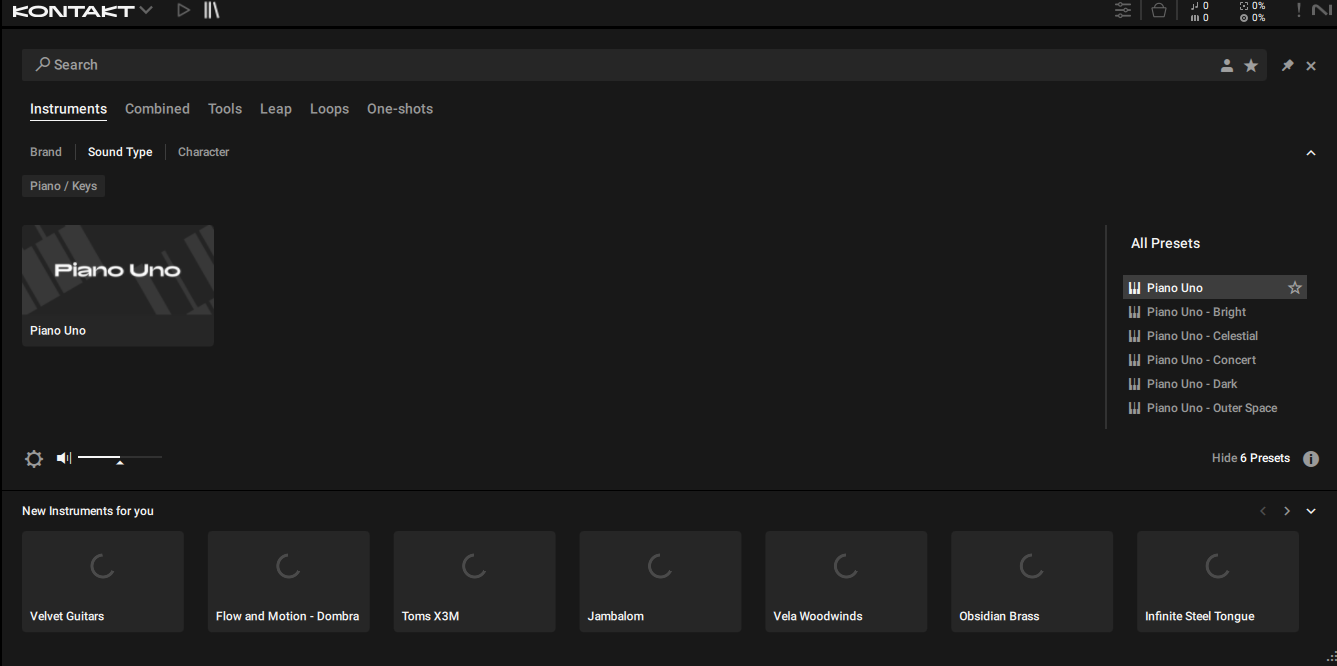Switch to the Loops tab
The height and width of the screenshot is (666, 1337).
tap(329, 109)
